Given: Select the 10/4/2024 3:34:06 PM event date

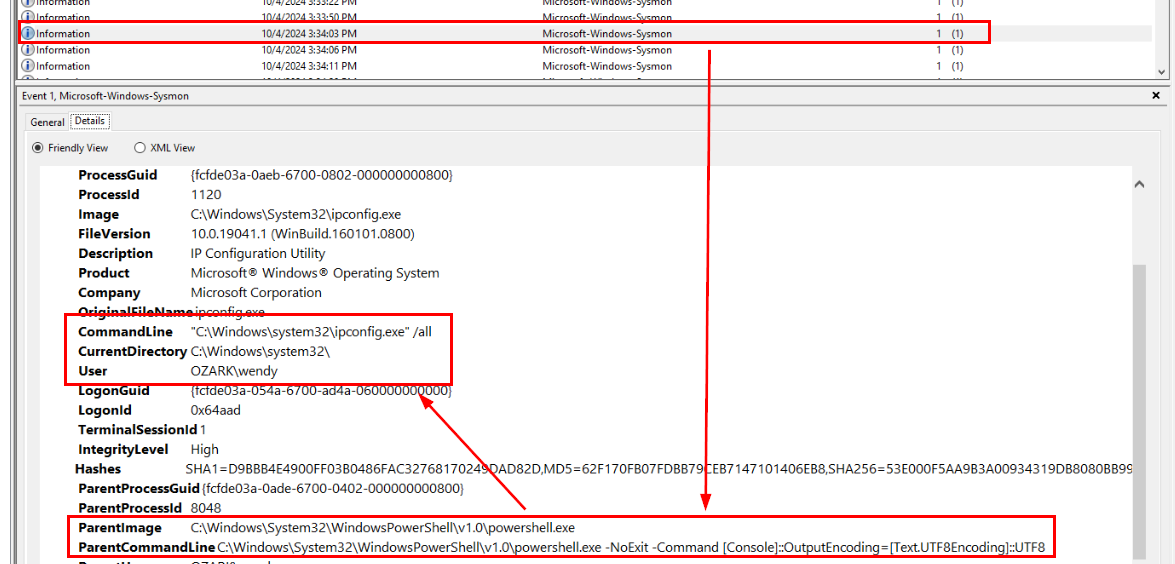Looking at the screenshot, I should (309, 50).
